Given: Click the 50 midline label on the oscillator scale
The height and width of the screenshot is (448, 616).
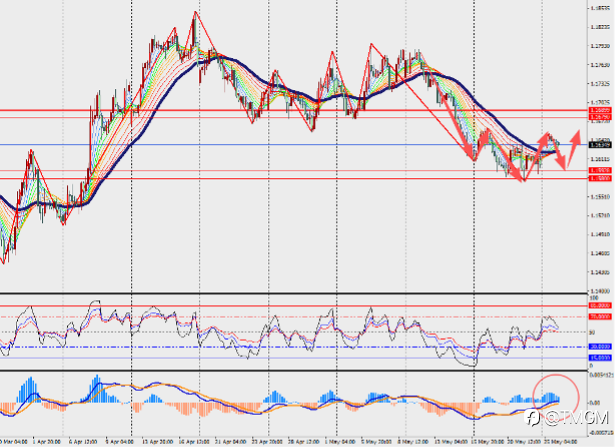Looking at the screenshot, I should coord(592,332).
